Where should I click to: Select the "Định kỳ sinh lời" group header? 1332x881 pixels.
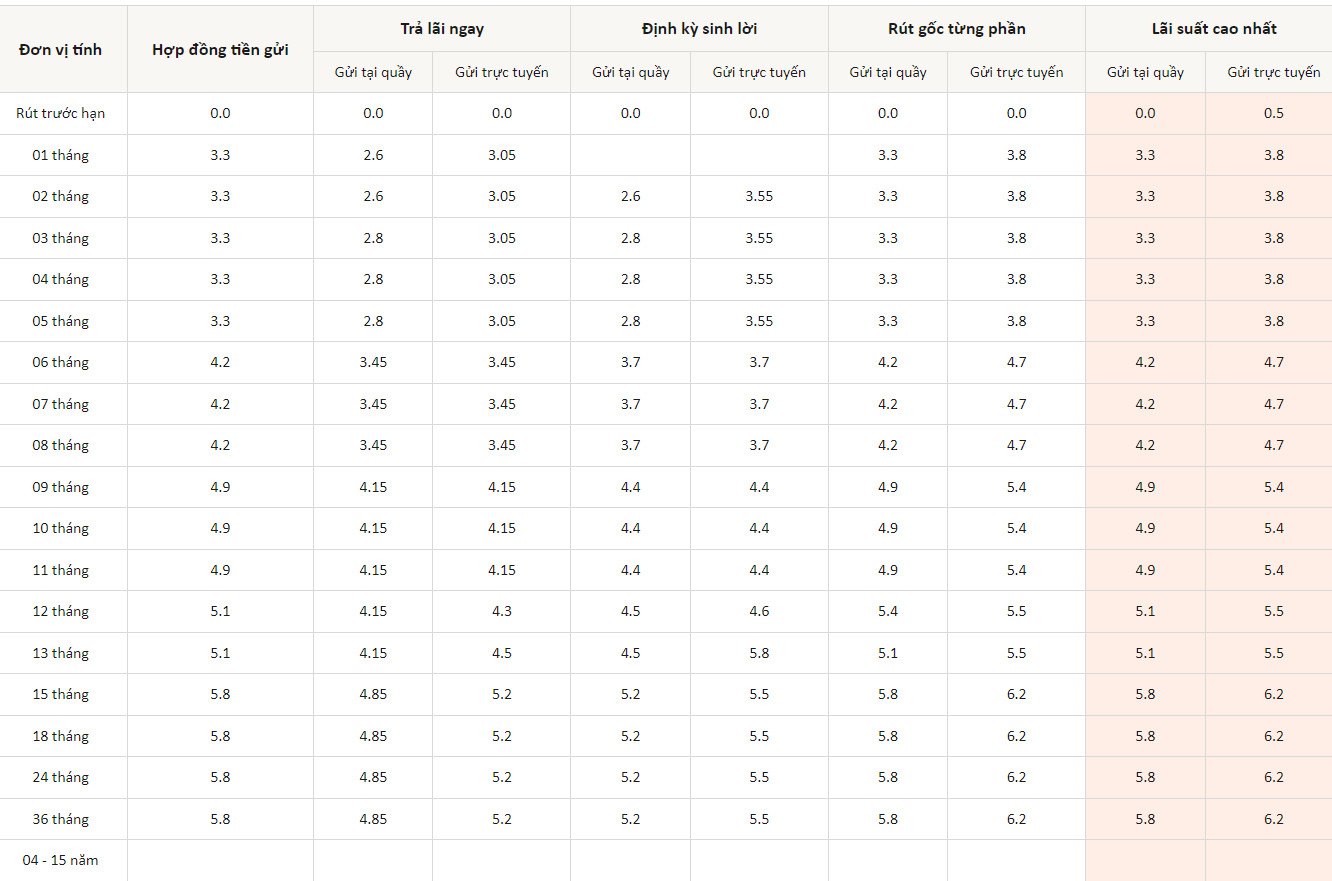click(x=699, y=29)
